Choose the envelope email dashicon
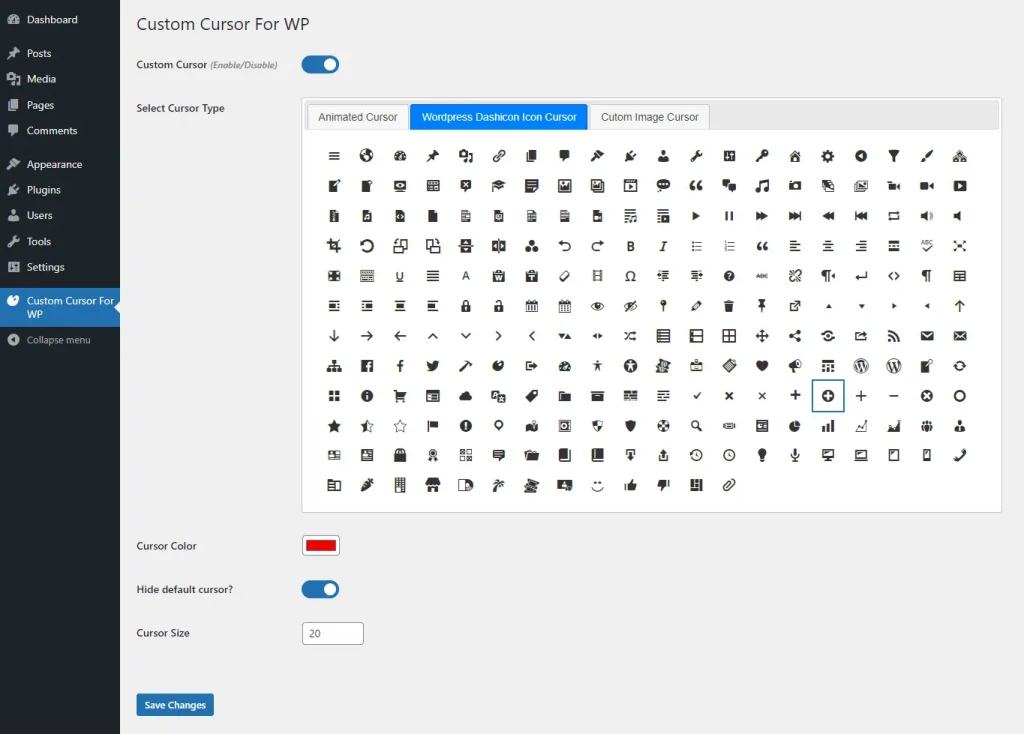Screen dimensions: 1024x734 926,336
